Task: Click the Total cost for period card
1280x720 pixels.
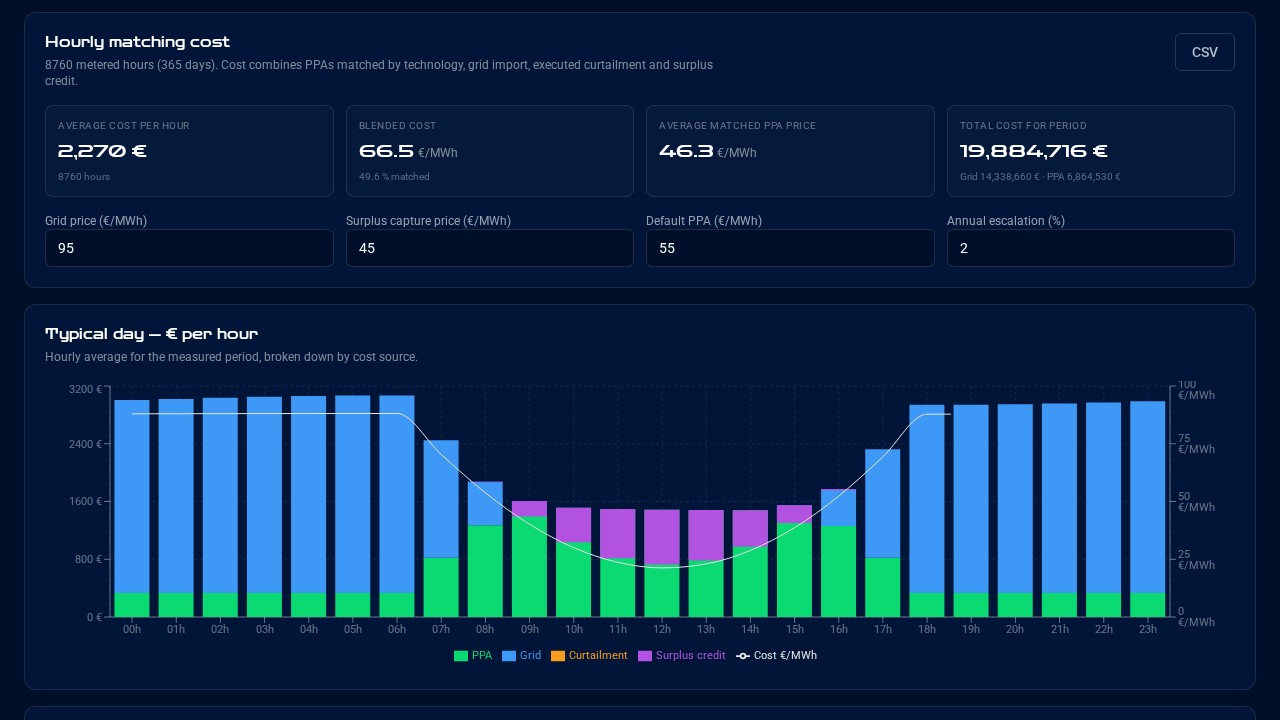Action: coord(1091,151)
